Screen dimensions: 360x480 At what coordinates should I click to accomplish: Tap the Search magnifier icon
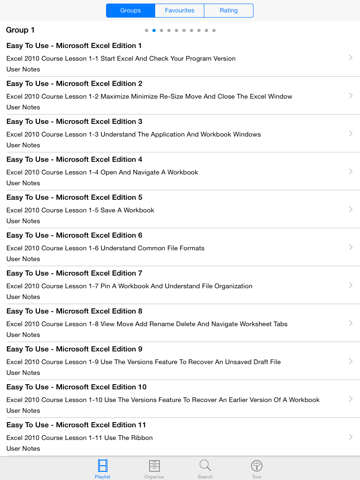click(205, 465)
